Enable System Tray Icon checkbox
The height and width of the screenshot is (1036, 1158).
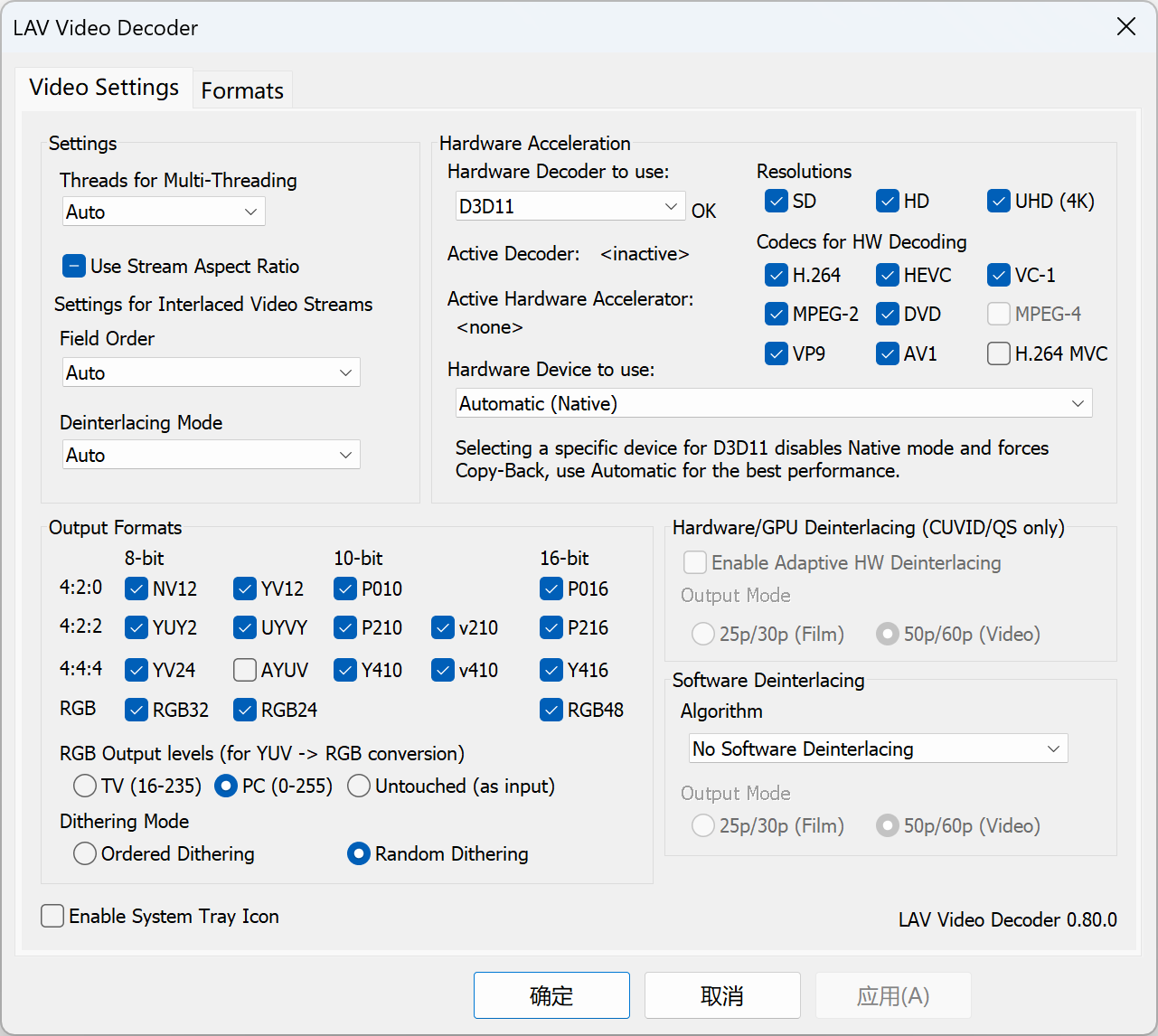coord(53,916)
